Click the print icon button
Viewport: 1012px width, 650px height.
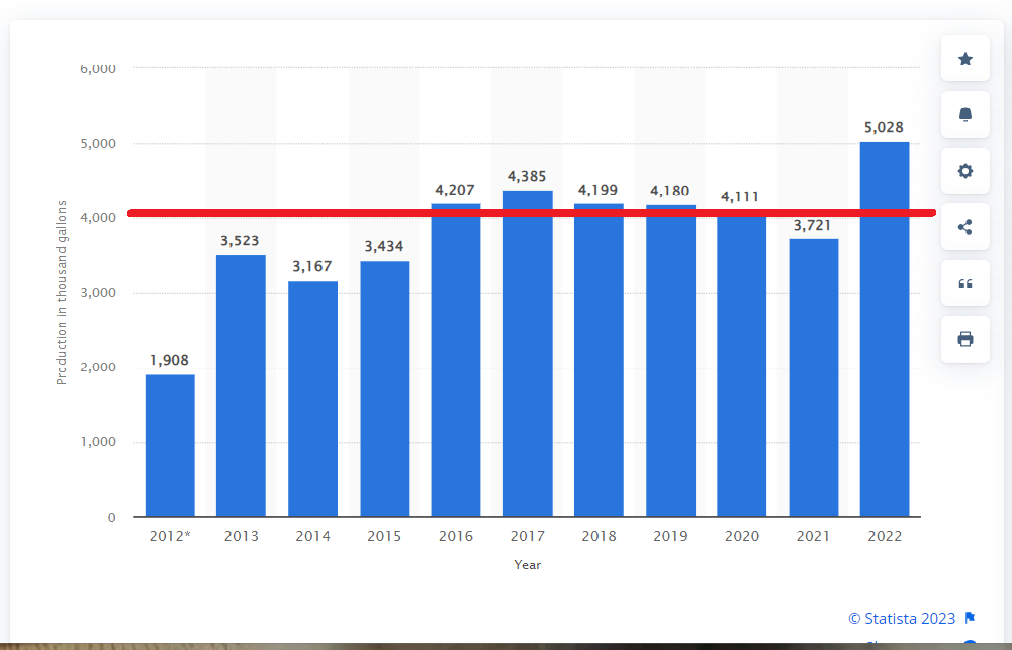[965, 339]
